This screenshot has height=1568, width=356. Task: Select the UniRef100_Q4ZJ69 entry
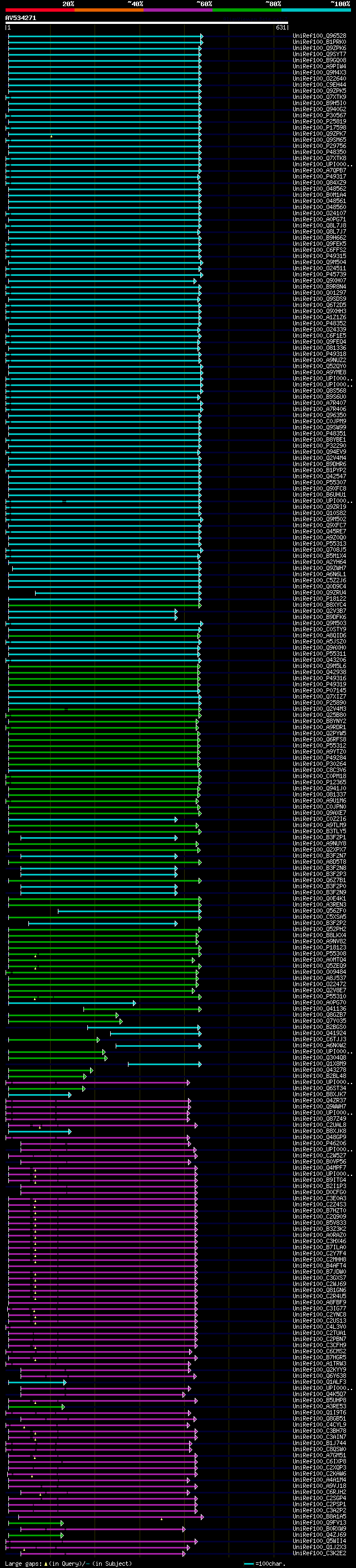[319, 1535]
